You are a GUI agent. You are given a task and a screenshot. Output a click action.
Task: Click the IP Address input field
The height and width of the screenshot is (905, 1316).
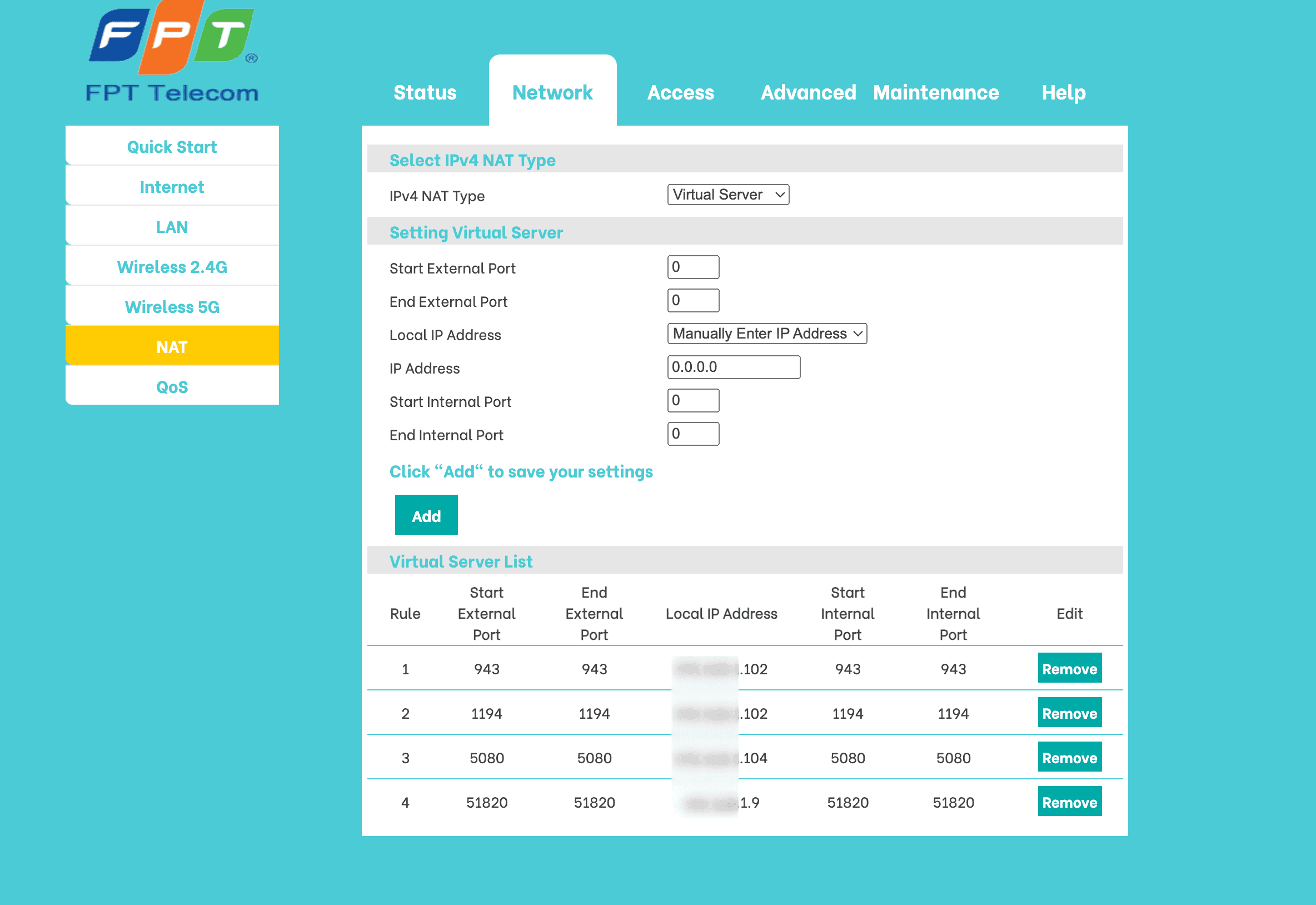[734, 367]
